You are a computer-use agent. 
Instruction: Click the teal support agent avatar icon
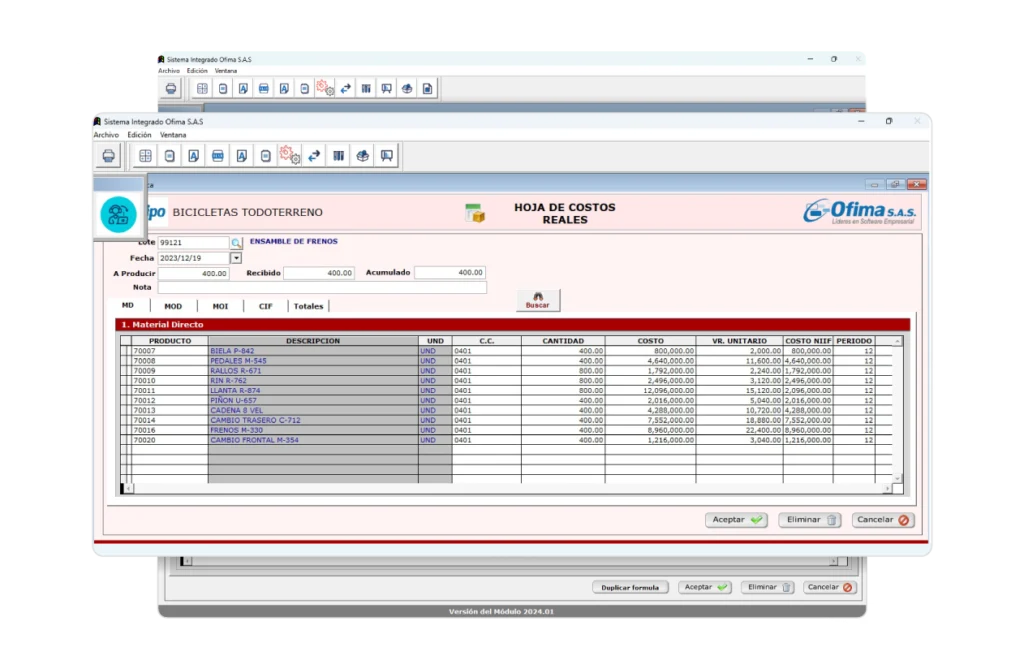(118, 214)
